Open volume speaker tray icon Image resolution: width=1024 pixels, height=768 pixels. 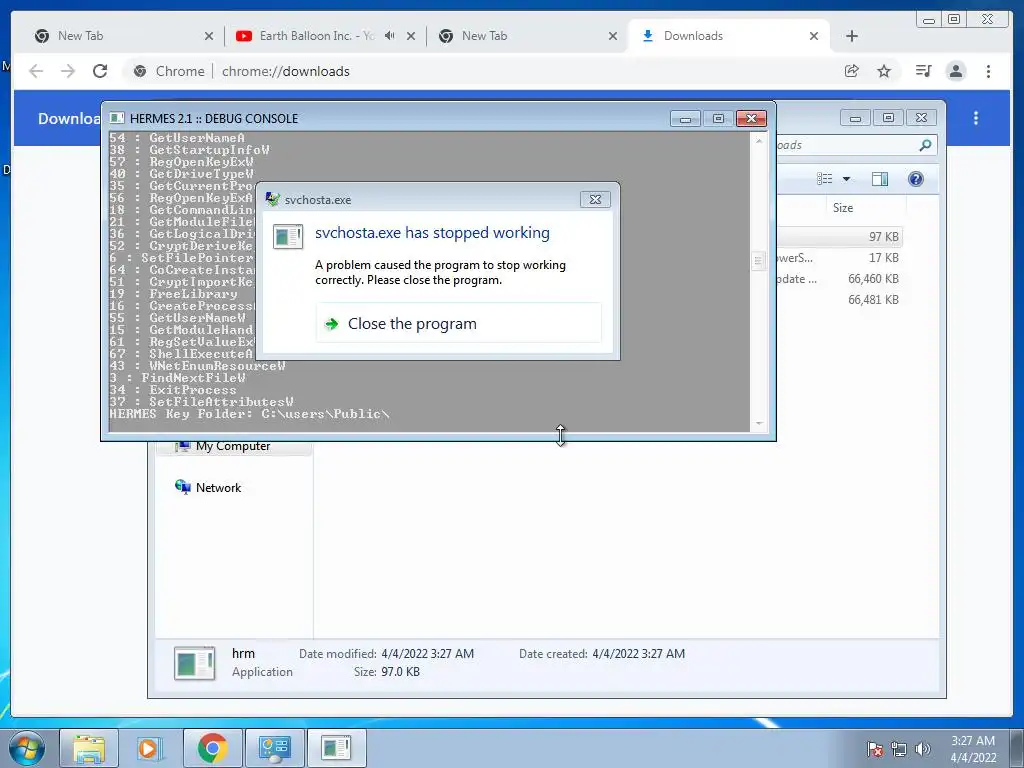pos(922,749)
